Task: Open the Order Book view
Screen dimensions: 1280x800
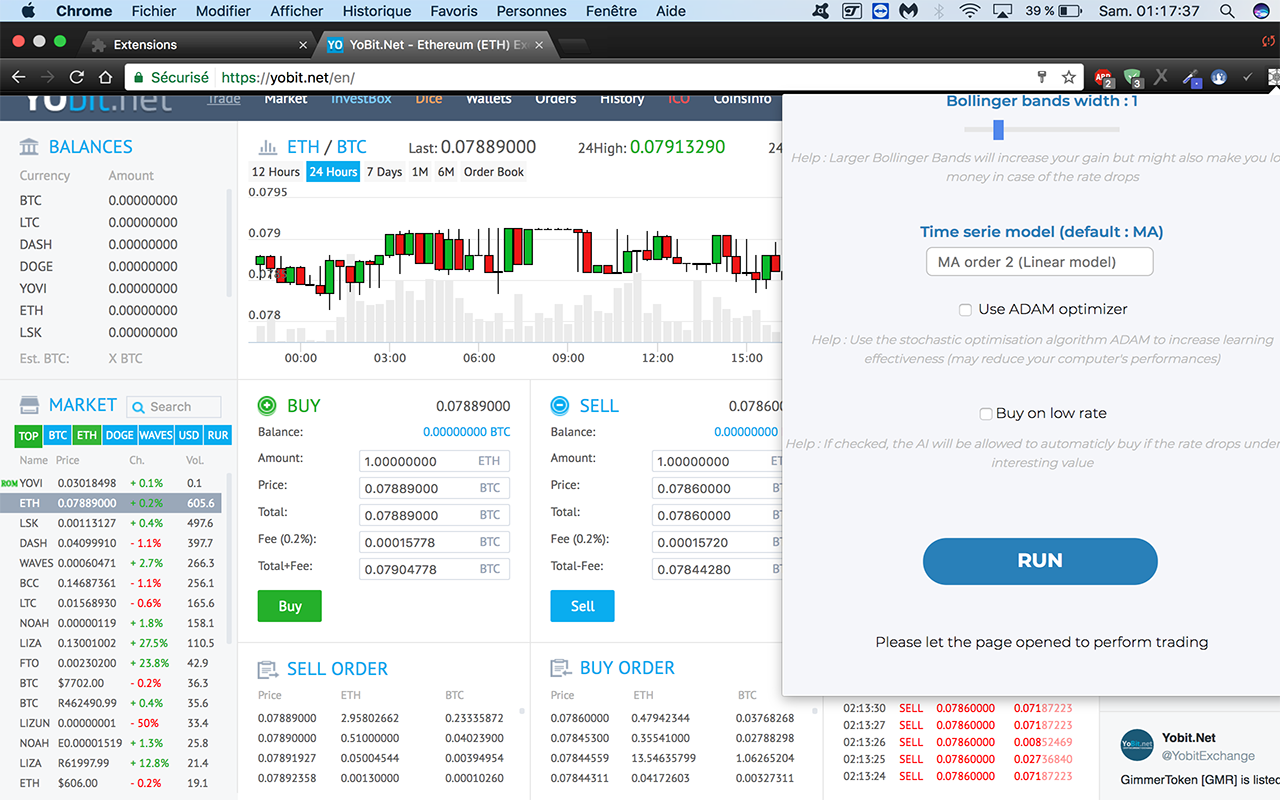Action: click(494, 172)
